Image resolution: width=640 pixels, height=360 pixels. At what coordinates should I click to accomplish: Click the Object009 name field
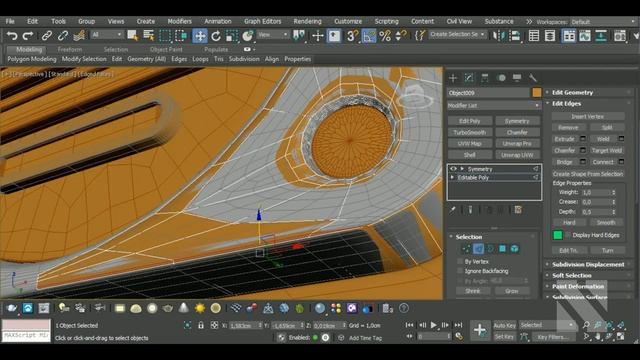[488, 93]
